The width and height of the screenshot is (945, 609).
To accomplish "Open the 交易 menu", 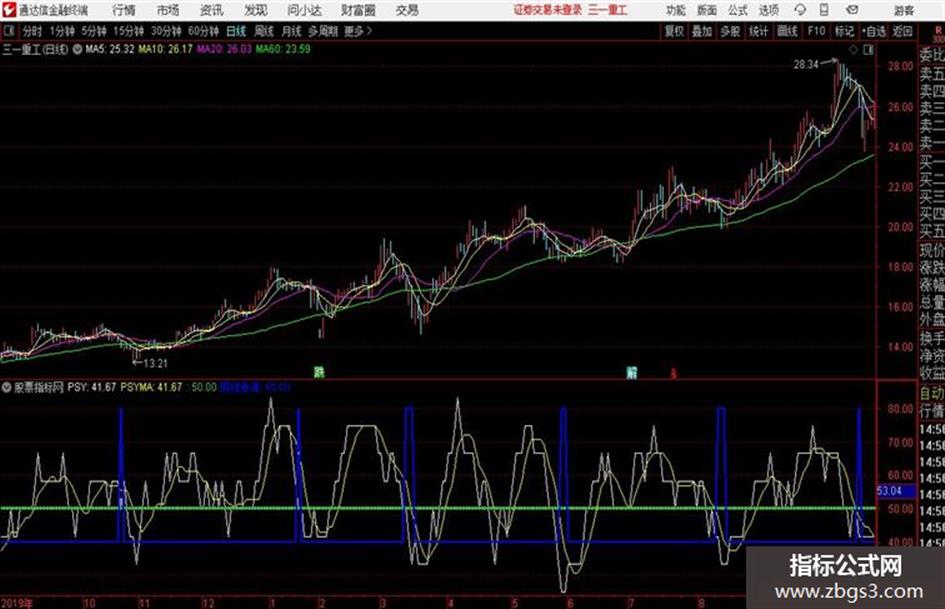I will point(407,10).
